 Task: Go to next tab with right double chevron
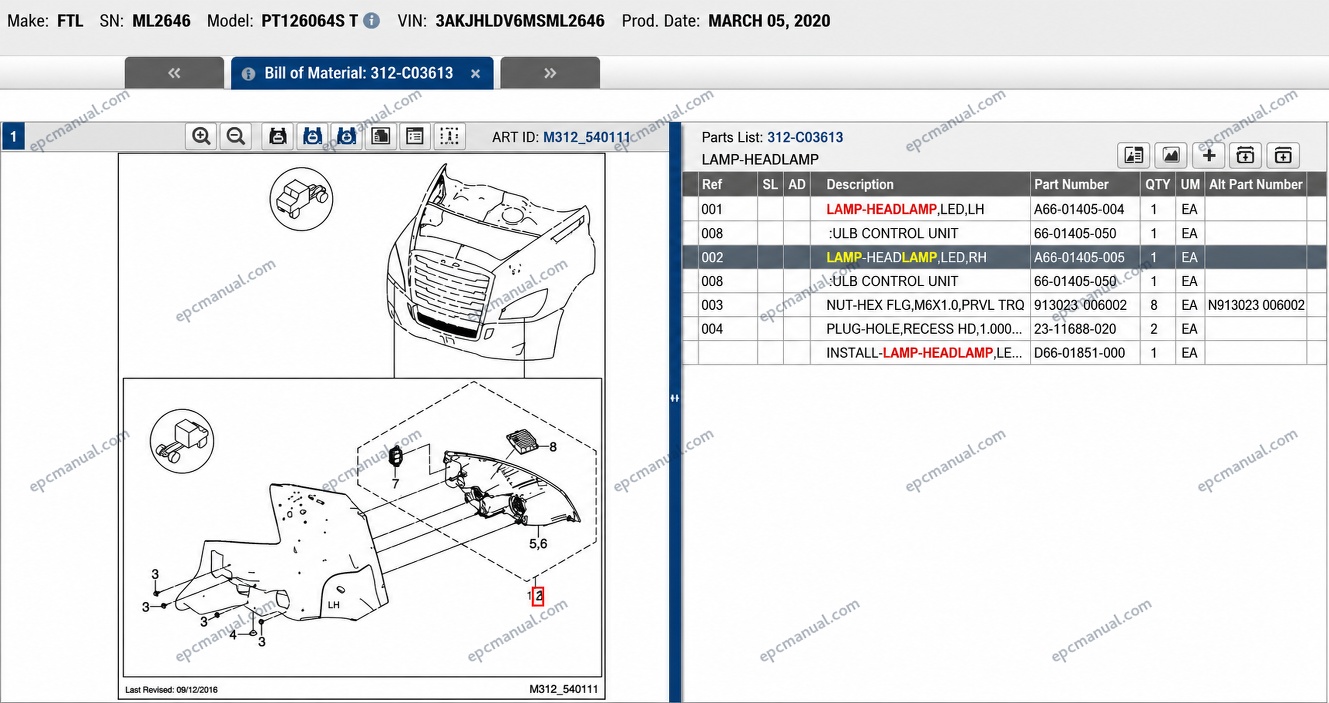[550, 73]
